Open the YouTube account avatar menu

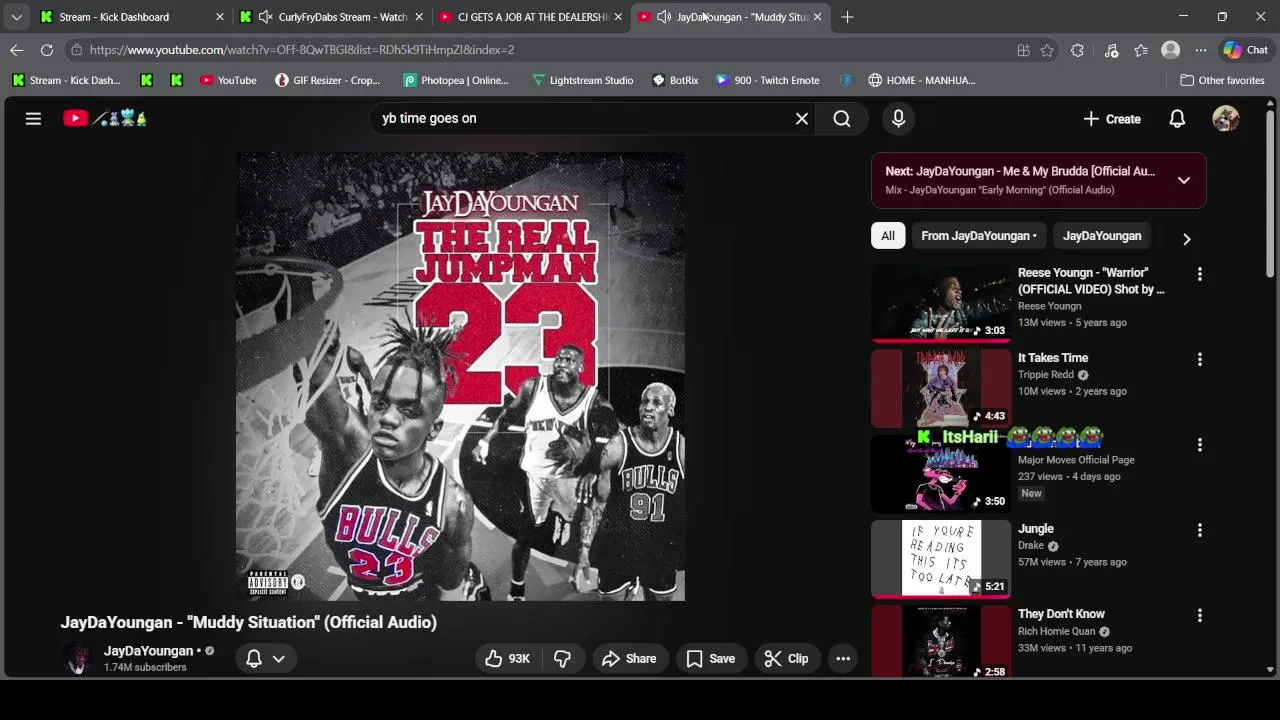pyautogui.click(x=1225, y=118)
